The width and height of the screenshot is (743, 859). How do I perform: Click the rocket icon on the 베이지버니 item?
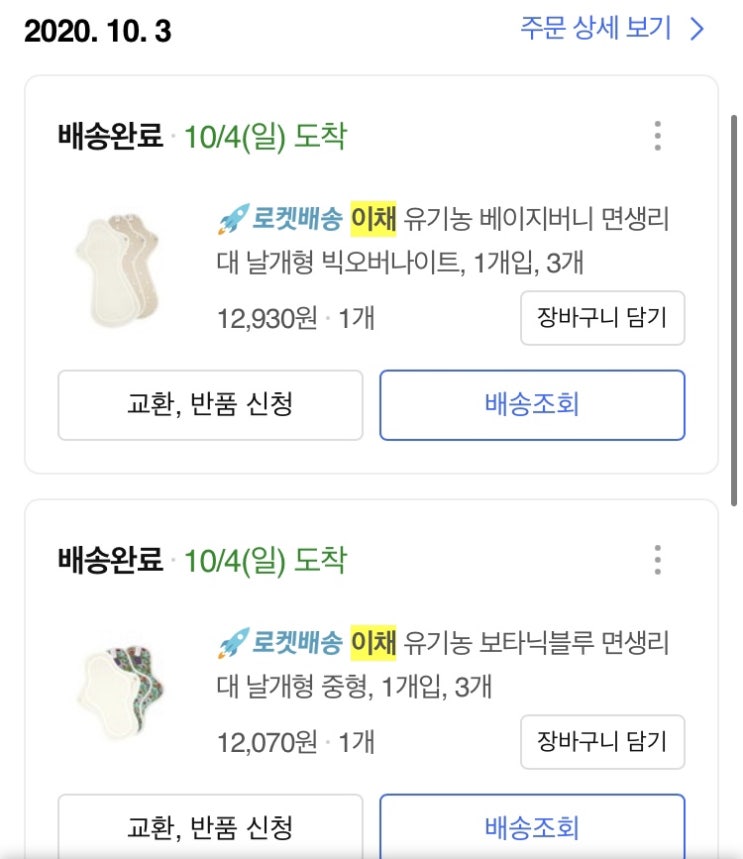click(232, 218)
